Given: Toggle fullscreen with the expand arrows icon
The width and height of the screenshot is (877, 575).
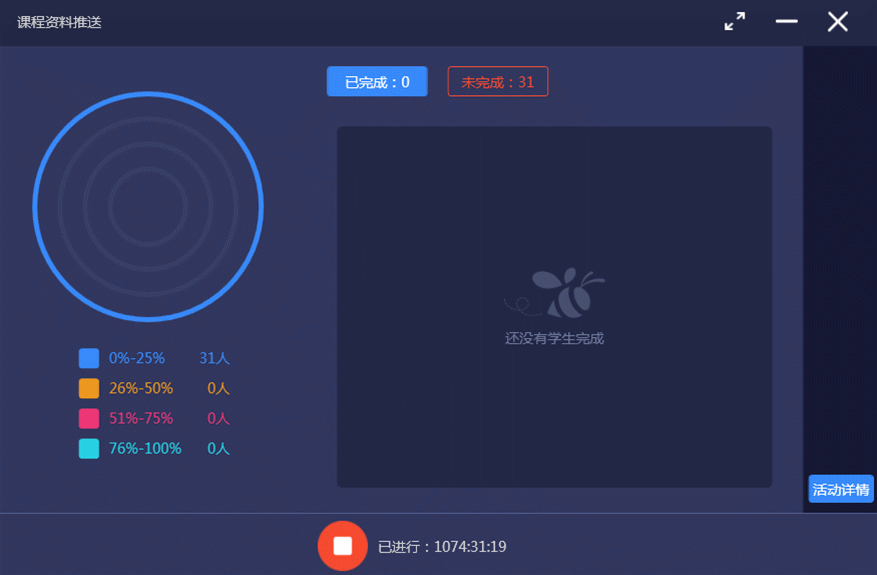Looking at the screenshot, I should click(735, 21).
